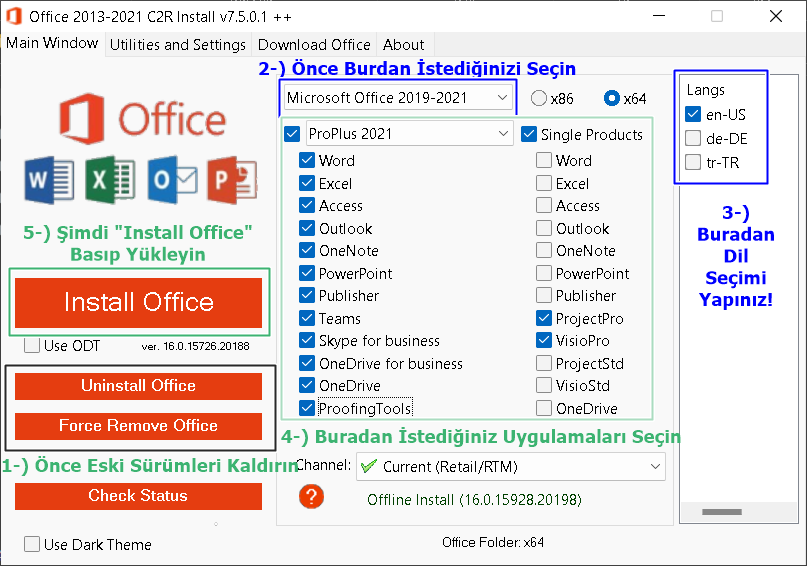Viewport: 807px width, 566px height.
Task: Uncheck Publisher in the ProPlus list
Action: point(307,296)
